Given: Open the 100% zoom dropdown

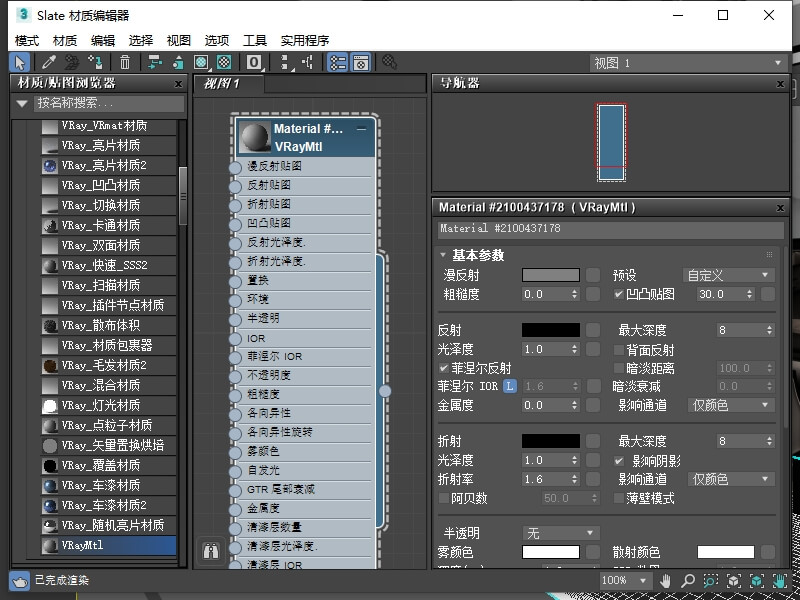Looking at the screenshot, I should tap(624, 581).
